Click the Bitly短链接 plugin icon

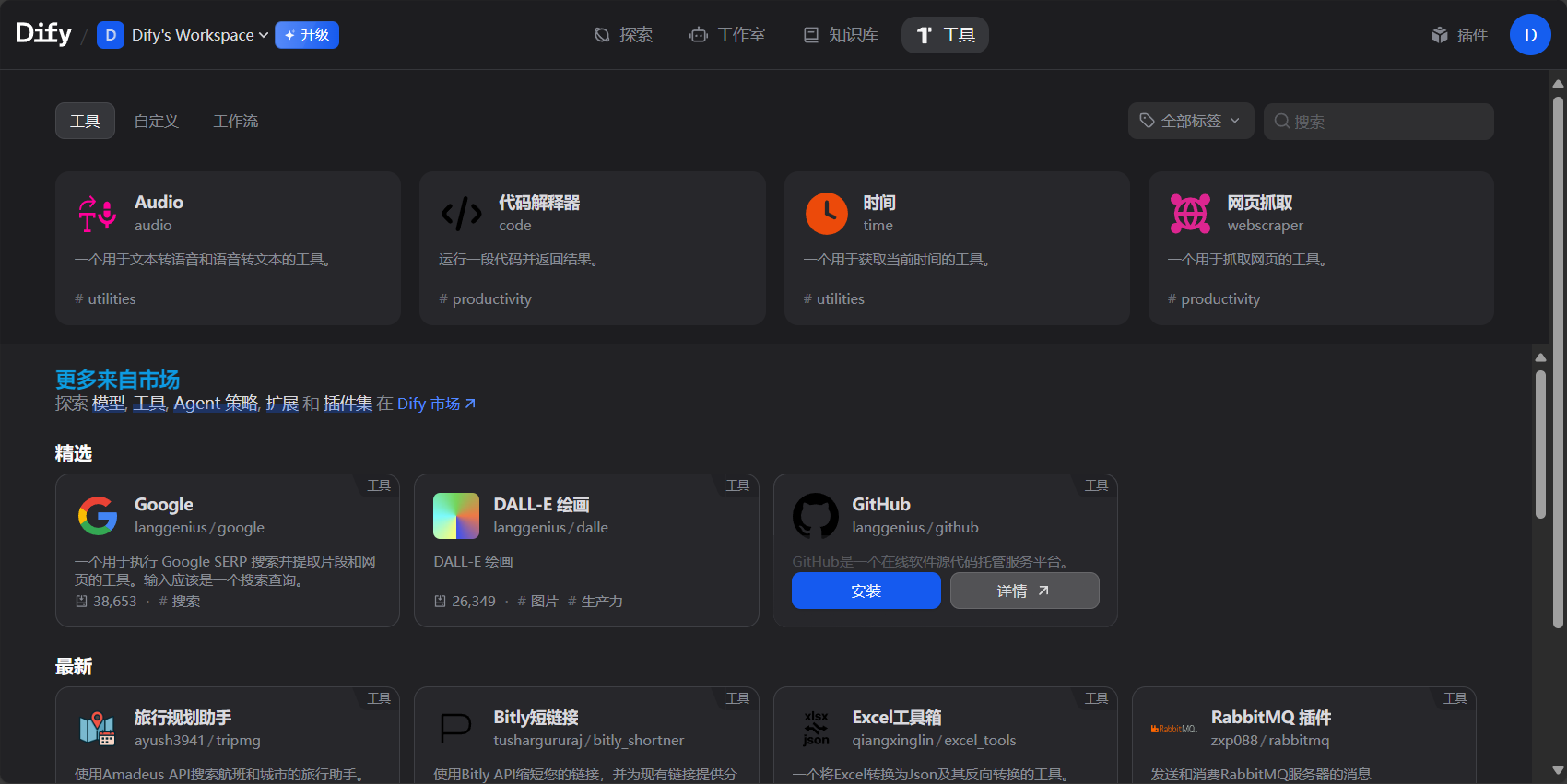pyautogui.click(x=456, y=729)
